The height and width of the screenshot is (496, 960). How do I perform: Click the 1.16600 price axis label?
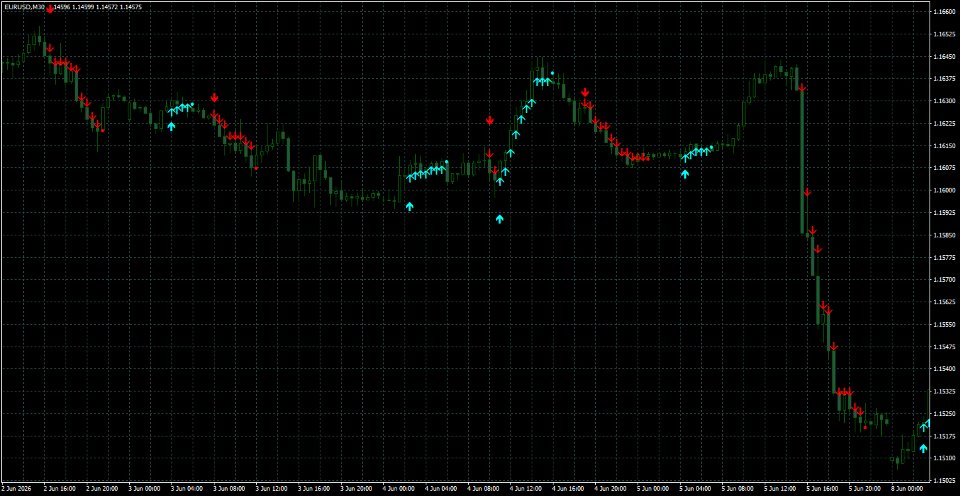(942, 12)
